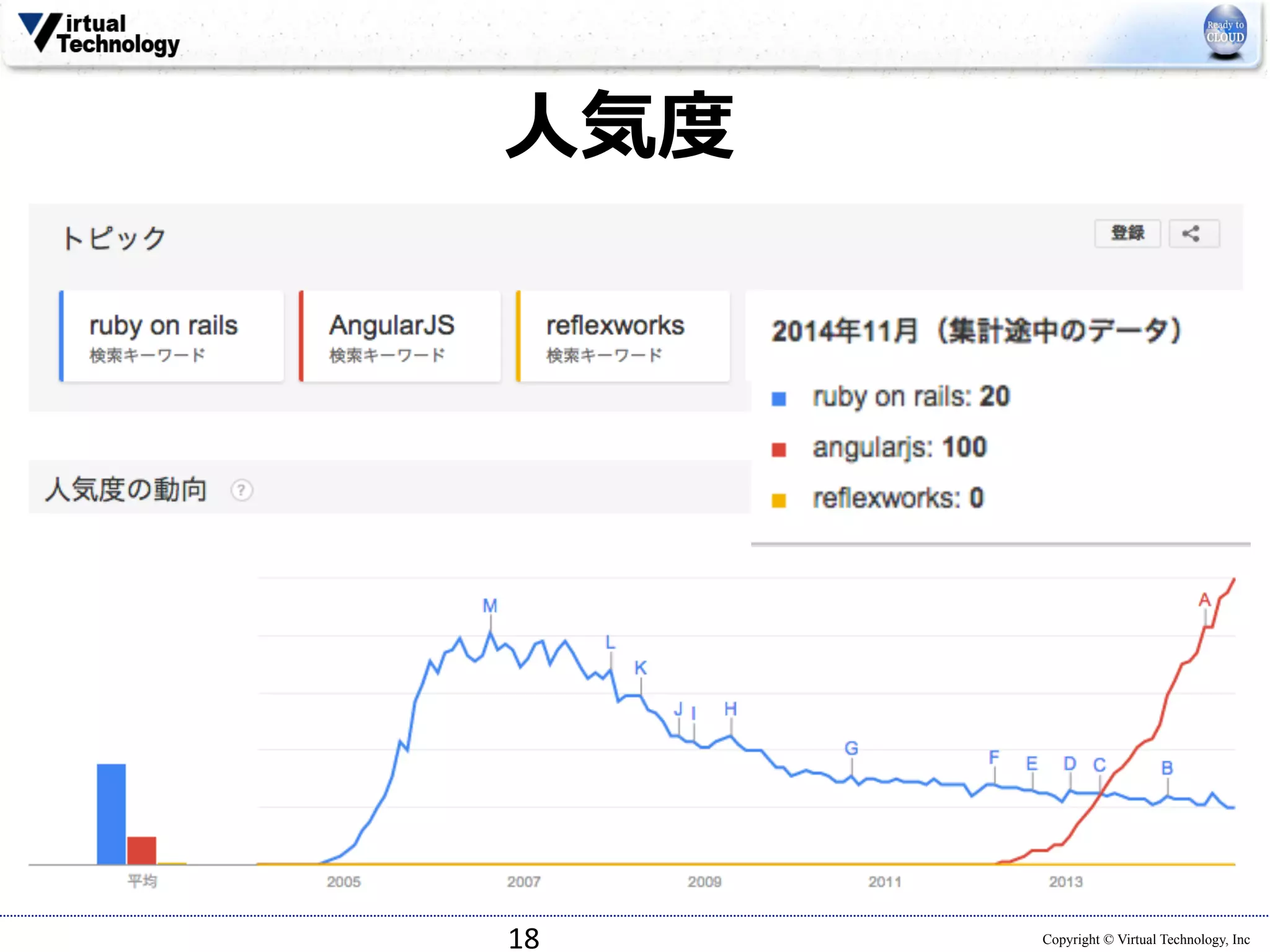Click timeline marker D on the chart
1270x952 pixels.
pos(1070,764)
